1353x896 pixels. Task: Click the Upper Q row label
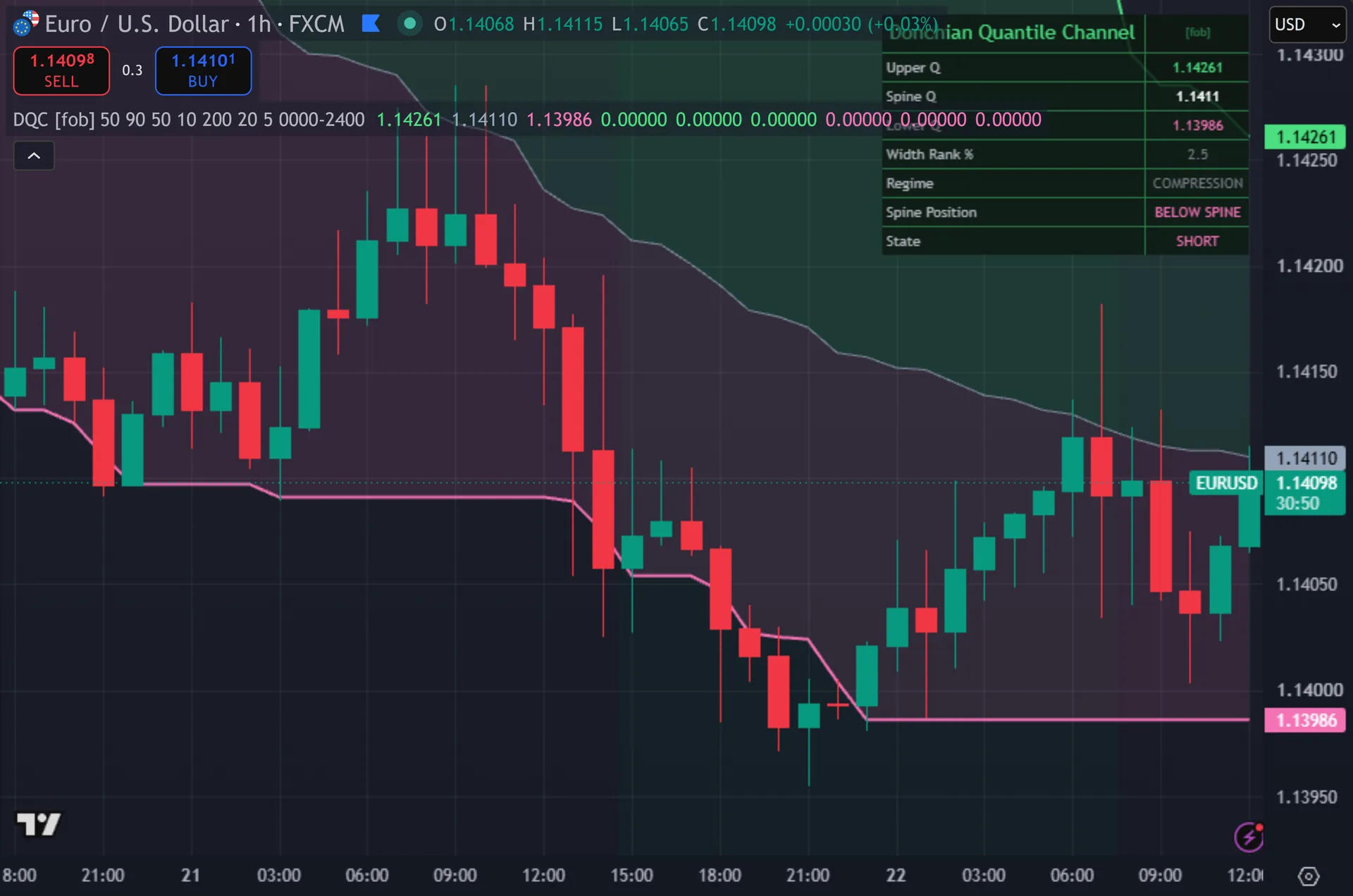(x=913, y=68)
